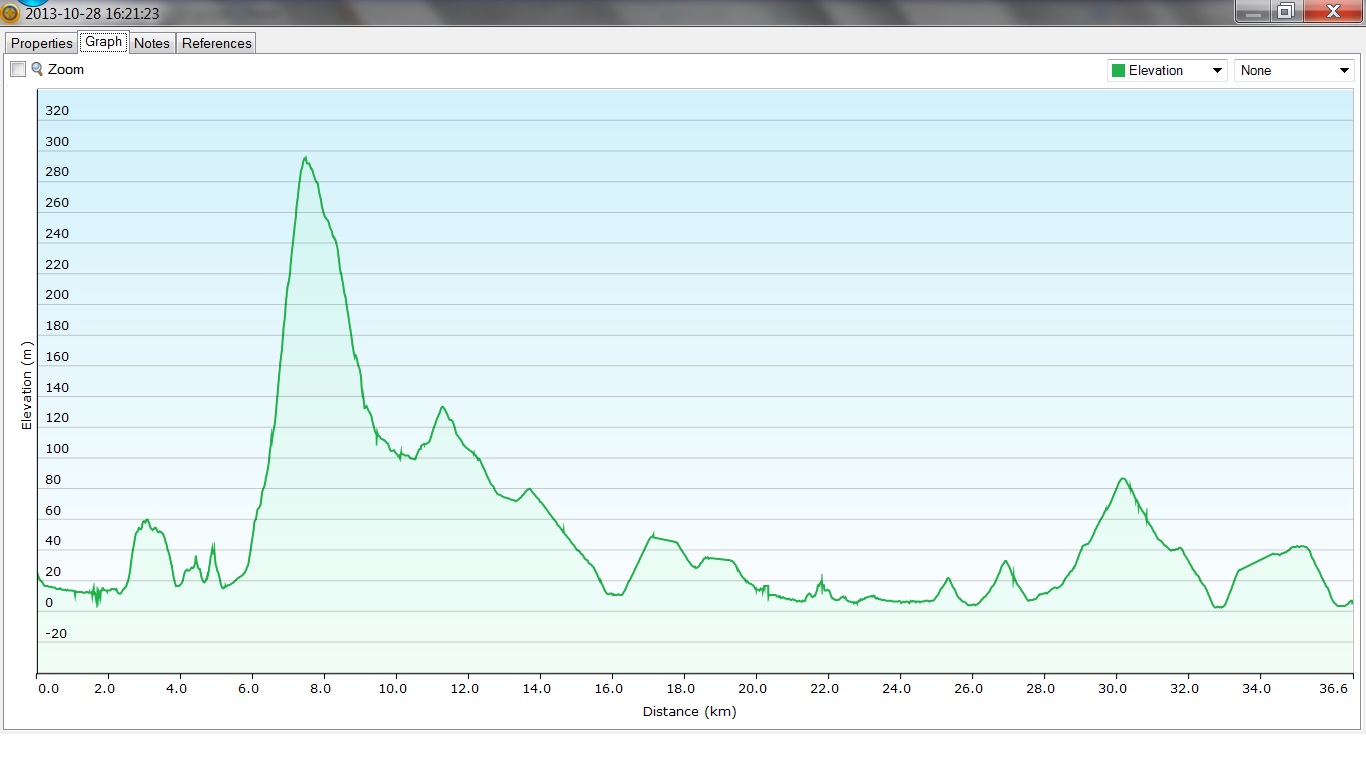Click the magnifier icon beside Zoom
The height and width of the screenshot is (764, 1366).
pyautogui.click(x=37, y=69)
